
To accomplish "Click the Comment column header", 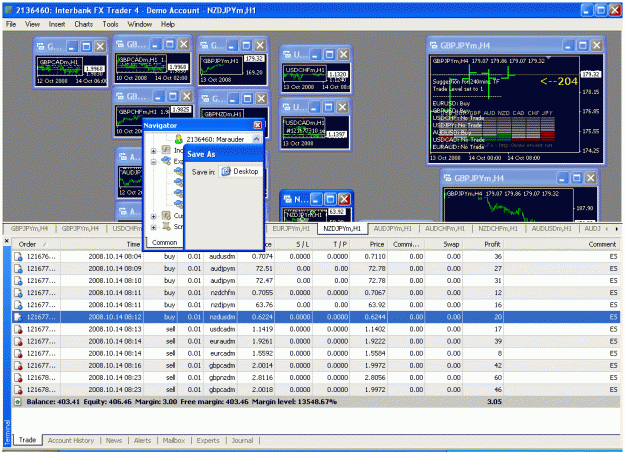I will 561,244.
